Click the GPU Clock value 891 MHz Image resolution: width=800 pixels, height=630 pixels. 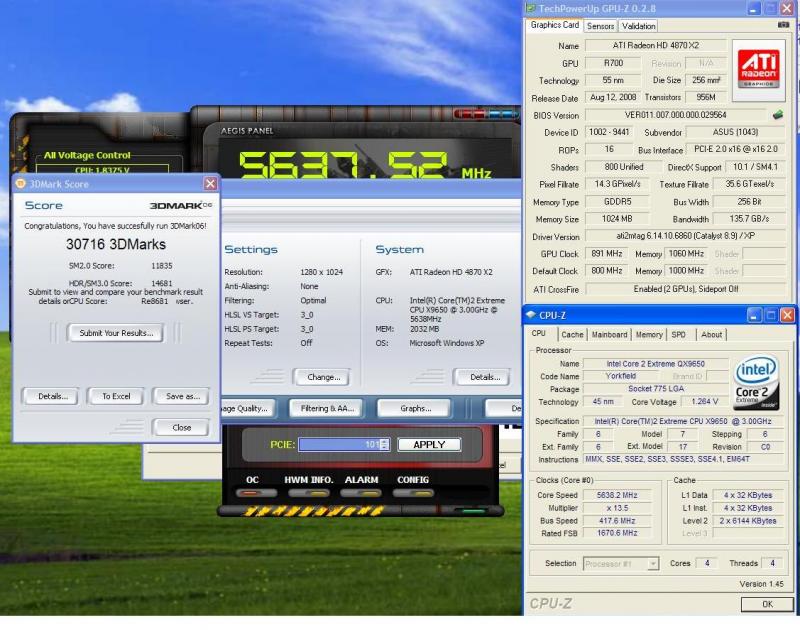606,254
